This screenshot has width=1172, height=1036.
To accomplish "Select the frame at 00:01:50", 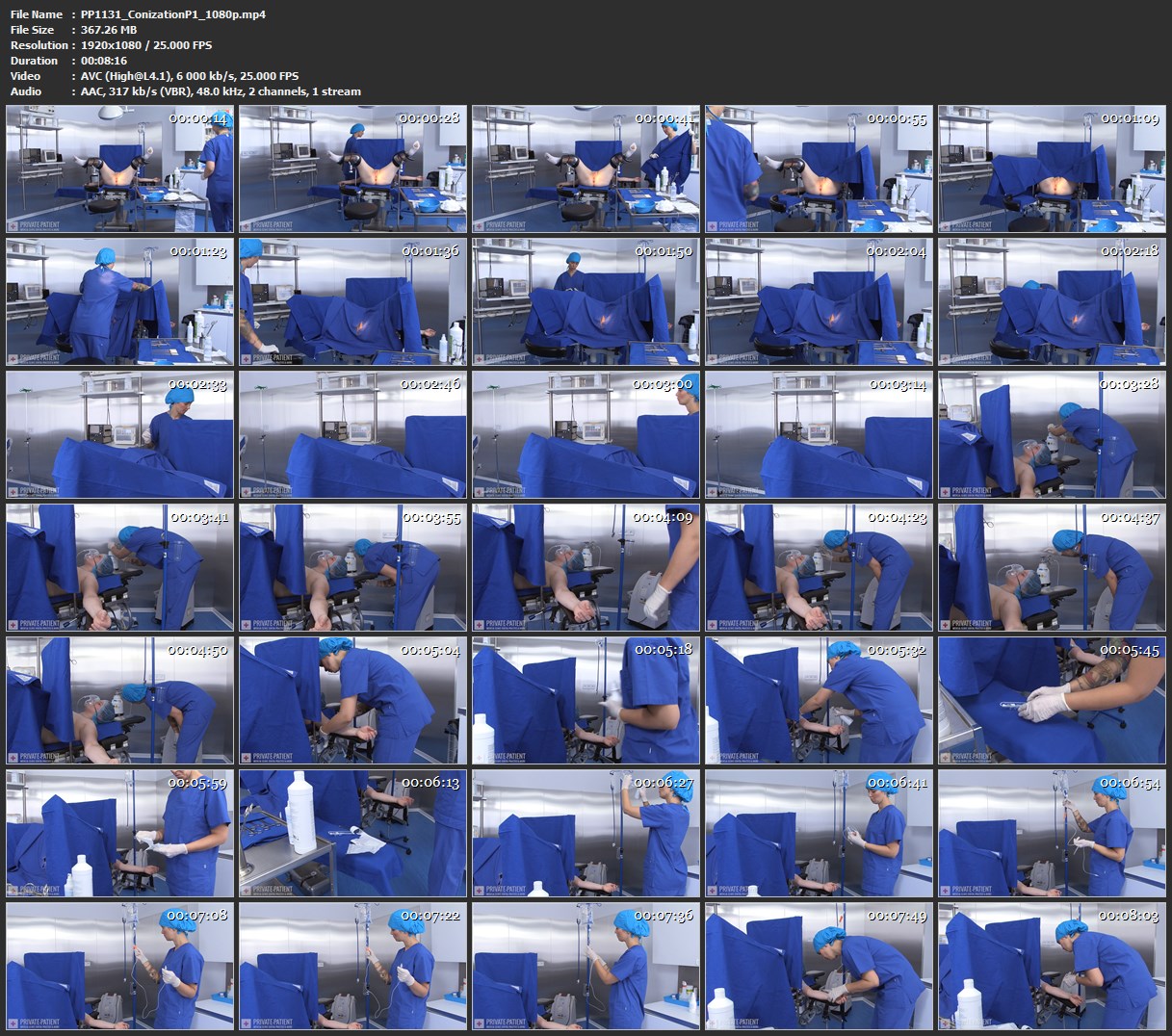I will (586, 301).
